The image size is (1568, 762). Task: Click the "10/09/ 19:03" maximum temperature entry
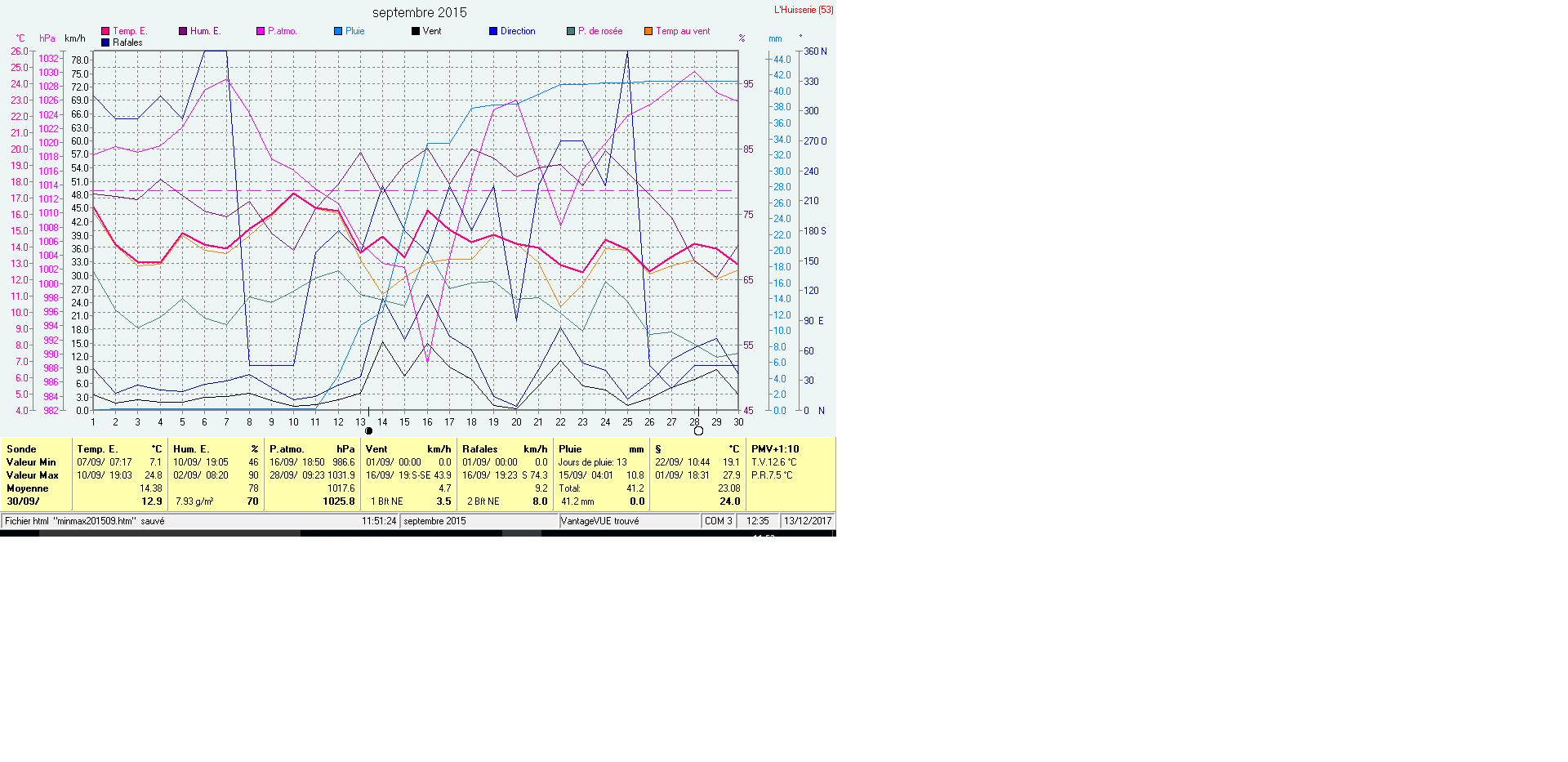pyautogui.click(x=105, y=475)
